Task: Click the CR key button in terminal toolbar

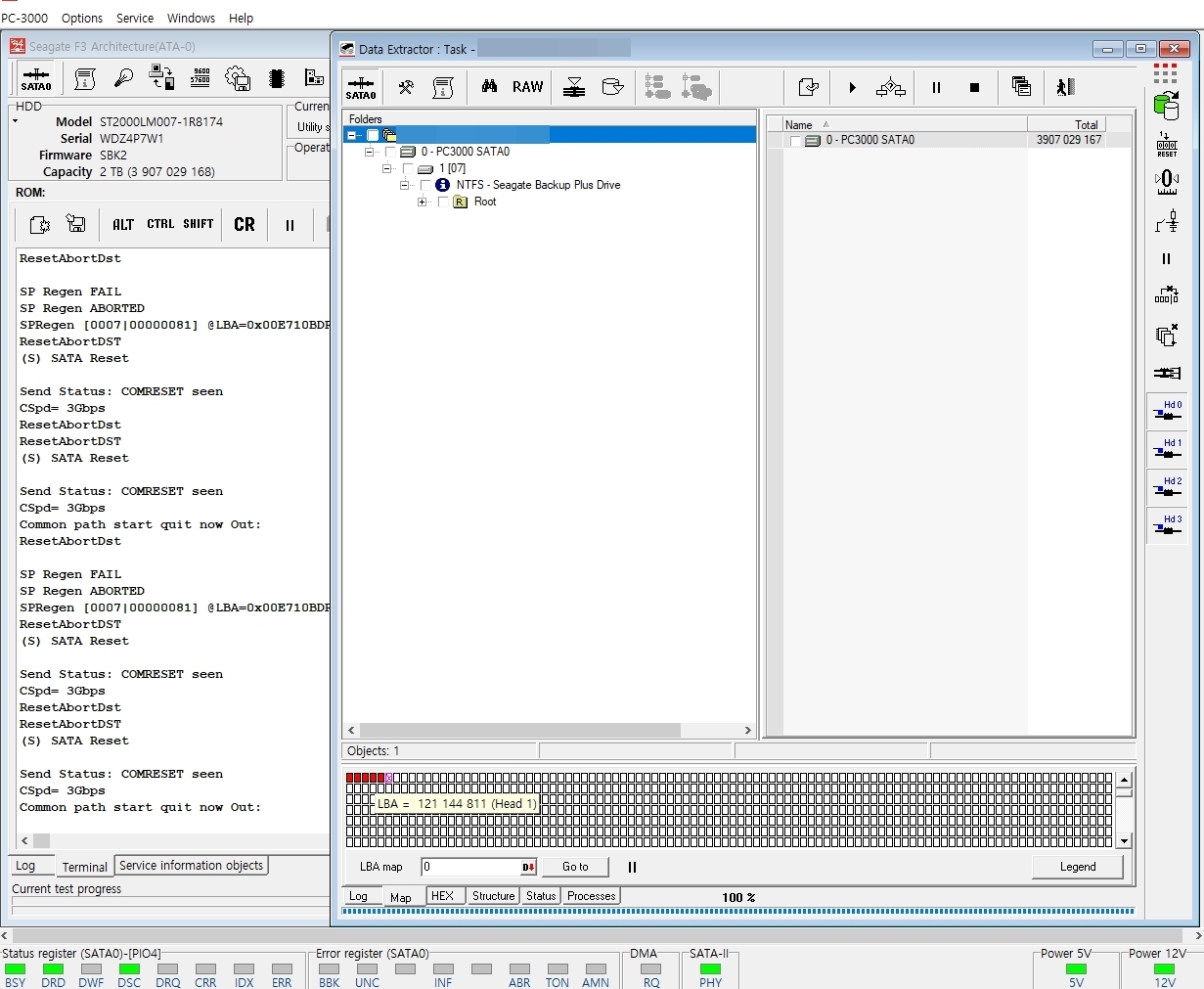Action: (x=245, y=225)
